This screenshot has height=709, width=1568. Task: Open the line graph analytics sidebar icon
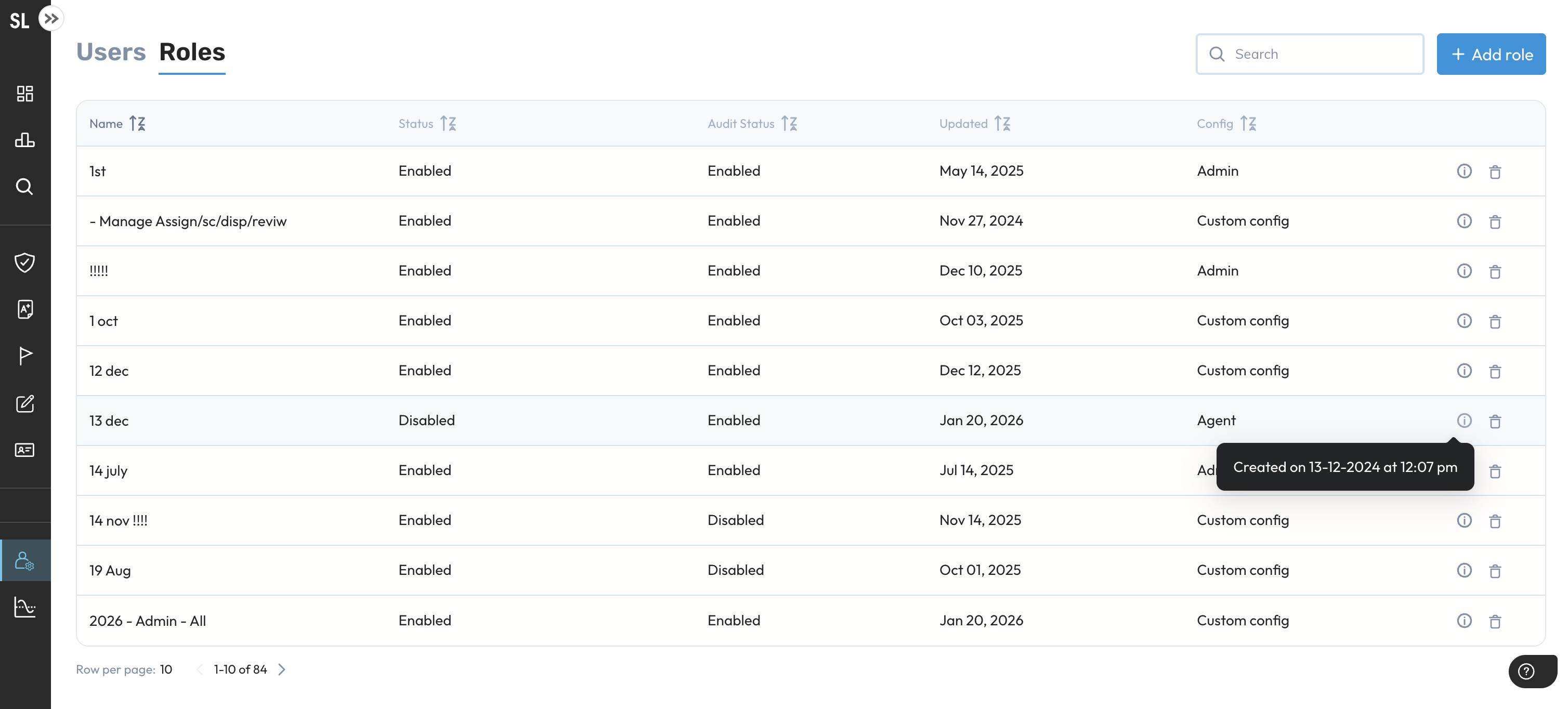(25, 607)
